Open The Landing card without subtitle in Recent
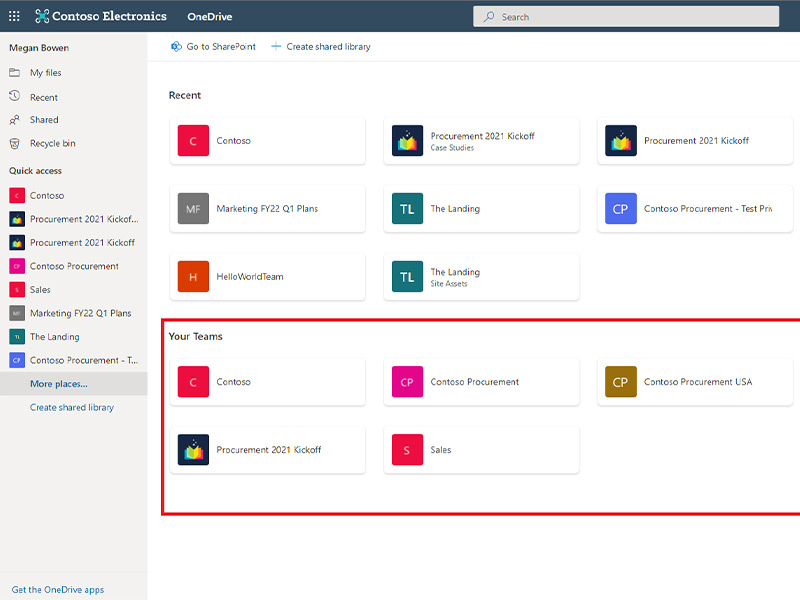This screenshot has height=600, width=800. click(x=481, y=209)
